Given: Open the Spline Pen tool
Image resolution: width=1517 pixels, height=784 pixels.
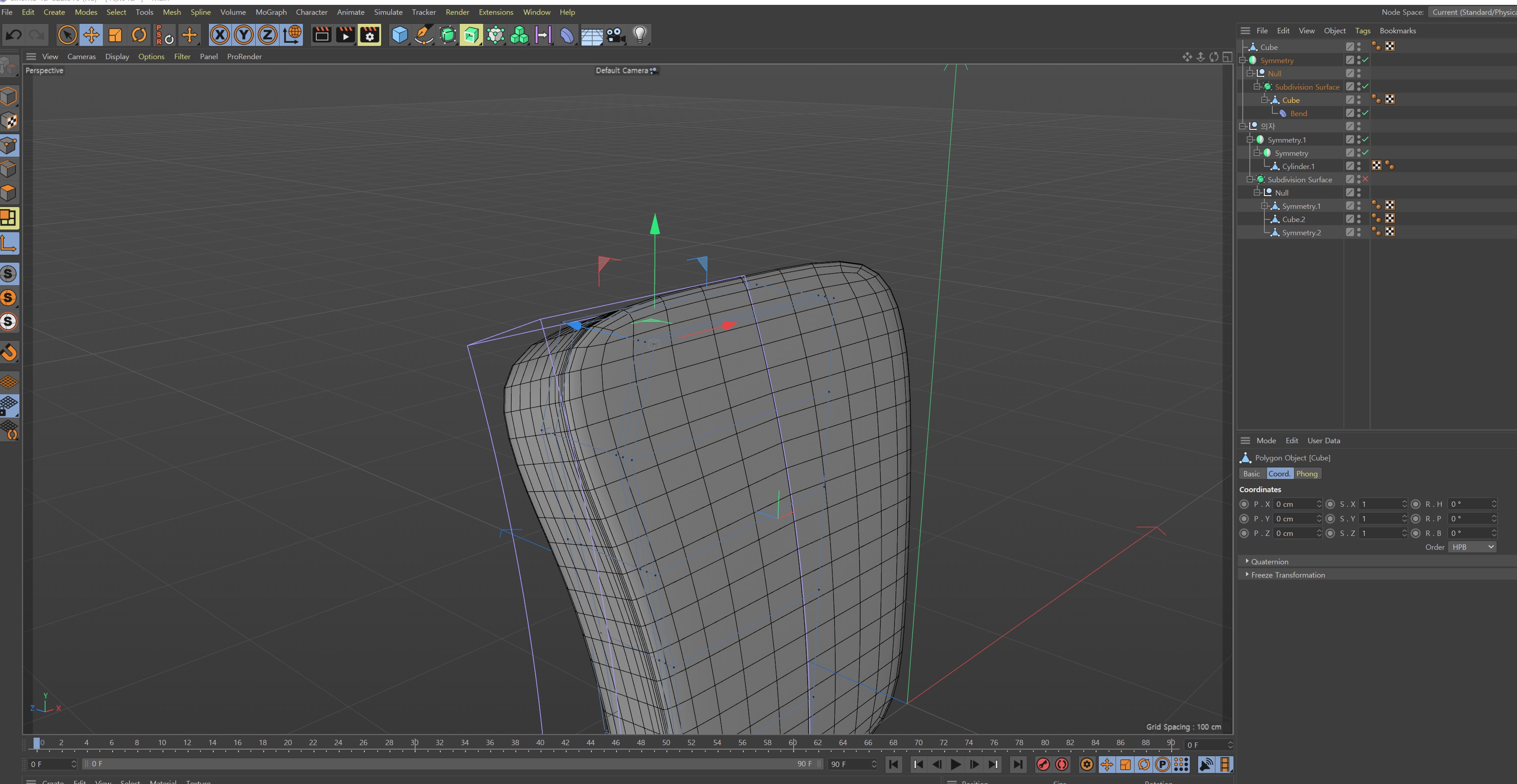Looking at the screenshot, I should click(x=424, y=35).
